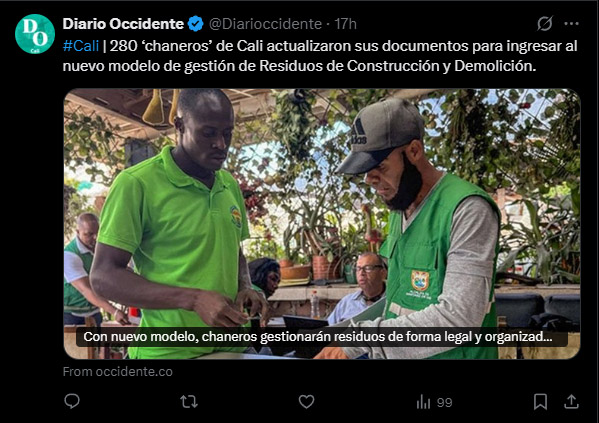Click the tweet text about 280 chaneros
The width and height of the screenshot is (599, 423).
320,56
